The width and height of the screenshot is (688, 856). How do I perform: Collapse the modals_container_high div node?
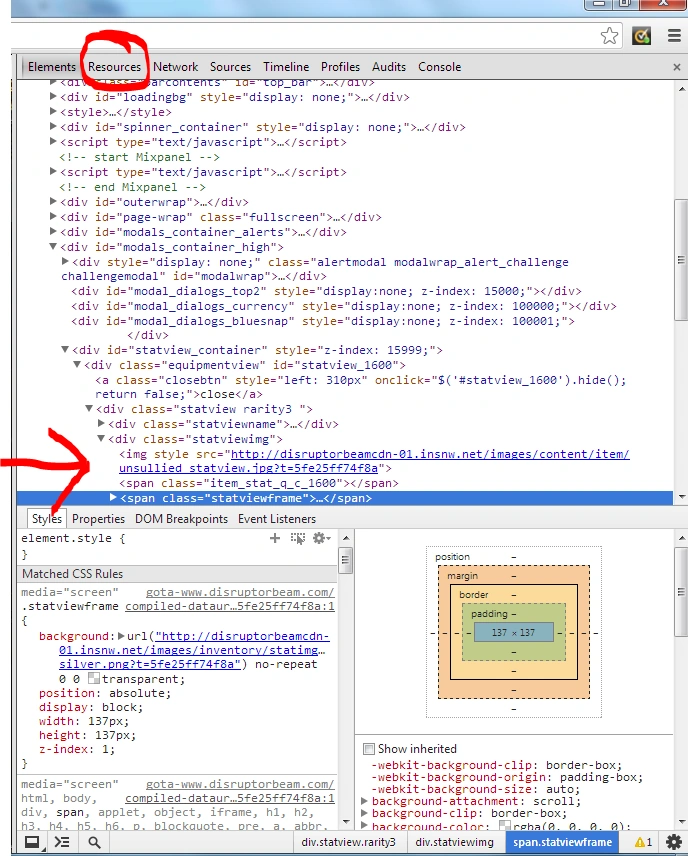[54, 246]
